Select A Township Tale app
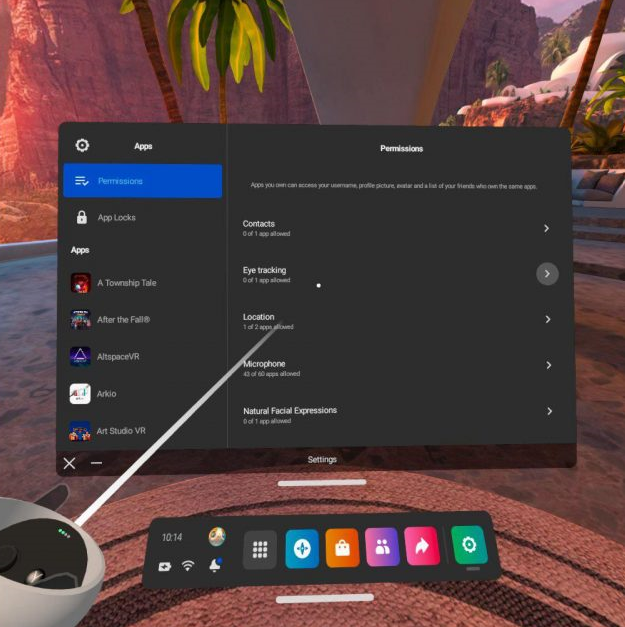The height and width of the screenshot is (627, 625). pyautogui.click(x=126, y=283)
